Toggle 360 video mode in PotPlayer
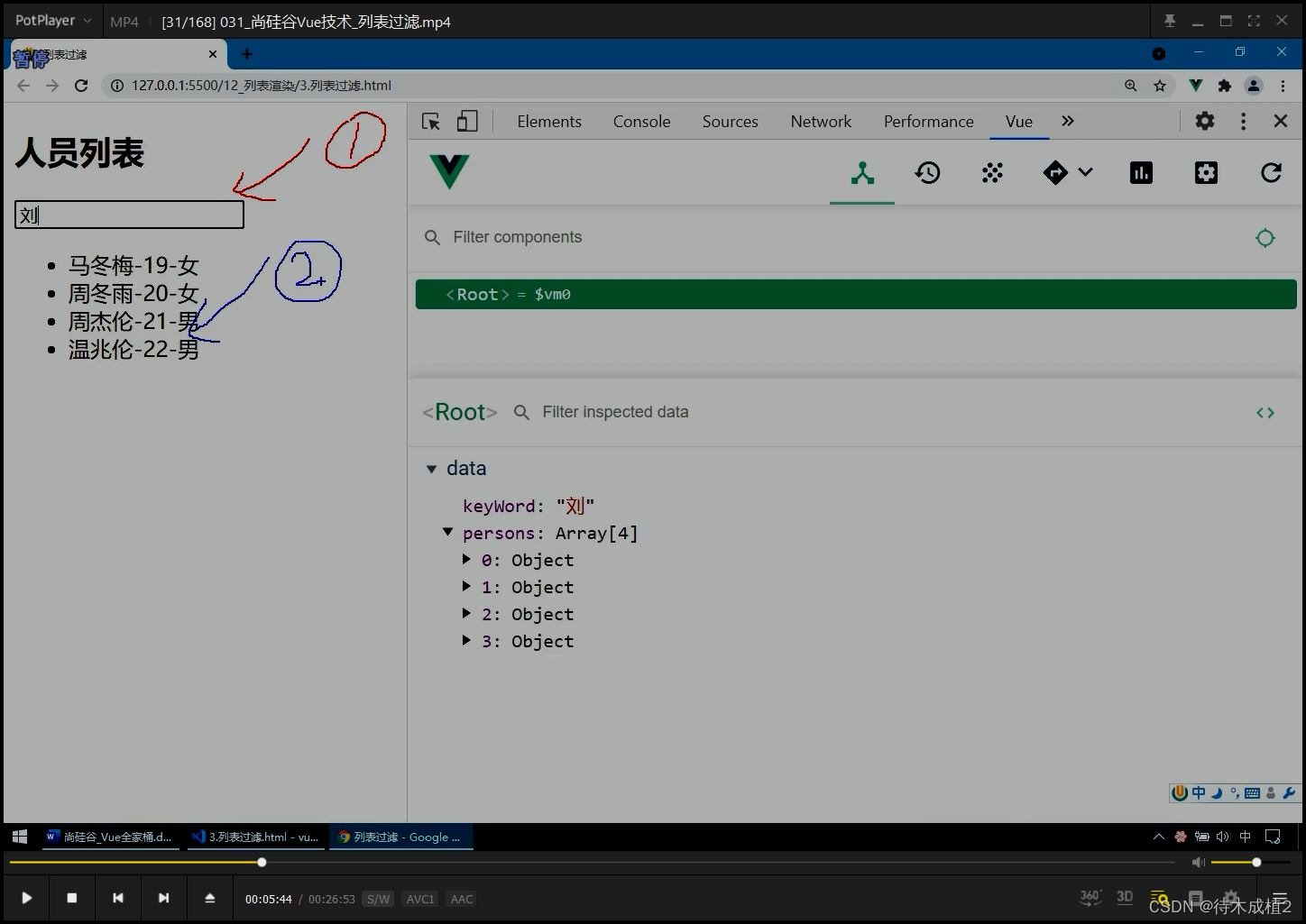The height and width of the screenshot is (924, 1306). coord(1090,897)
